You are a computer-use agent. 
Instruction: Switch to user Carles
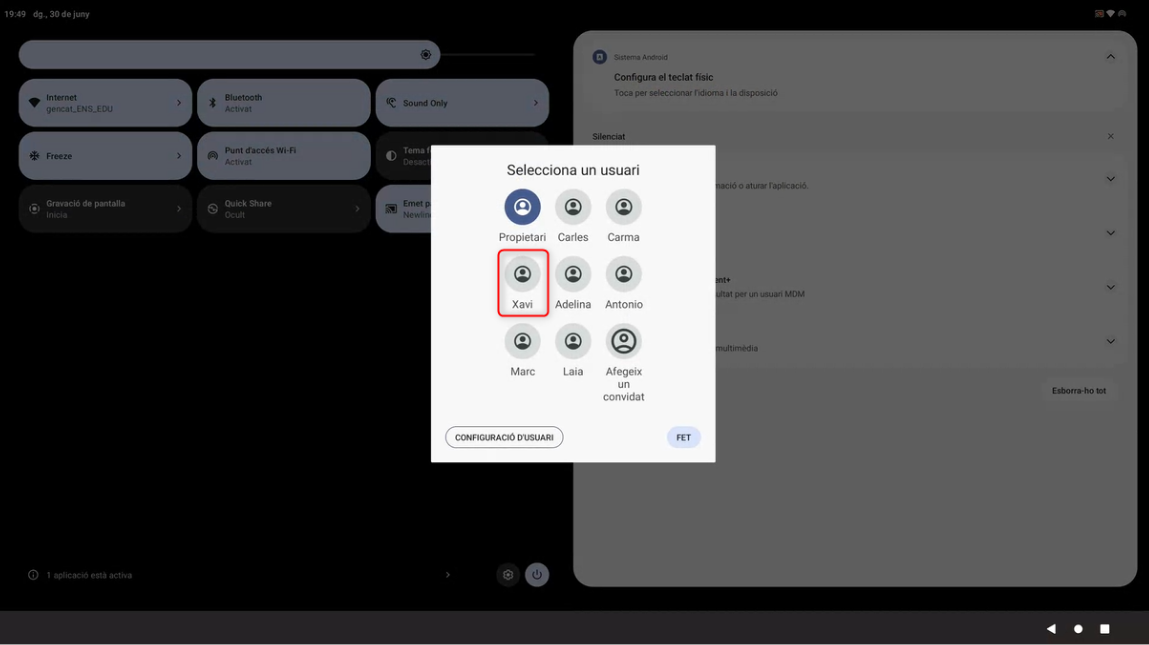click(573, 207)
